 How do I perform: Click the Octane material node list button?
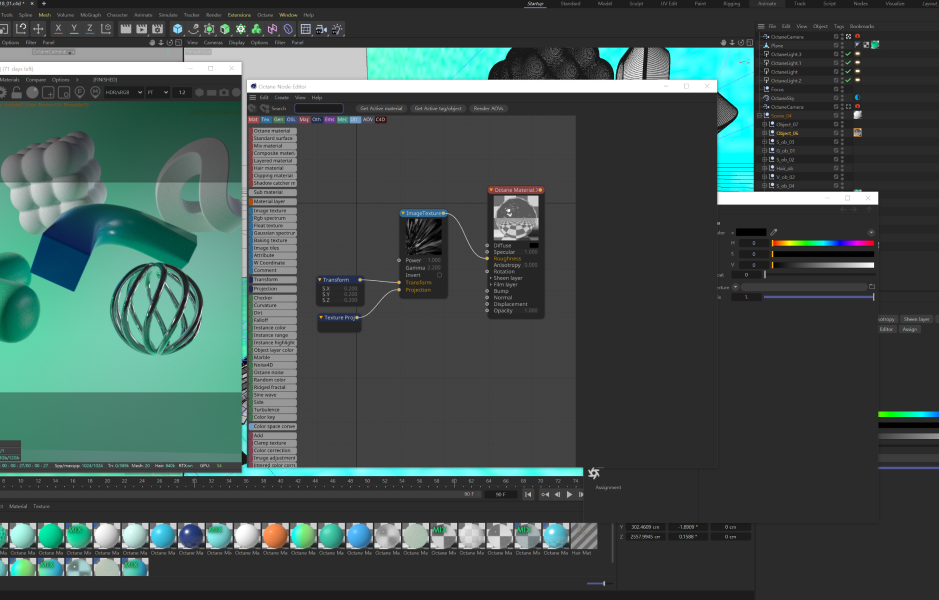272,131
